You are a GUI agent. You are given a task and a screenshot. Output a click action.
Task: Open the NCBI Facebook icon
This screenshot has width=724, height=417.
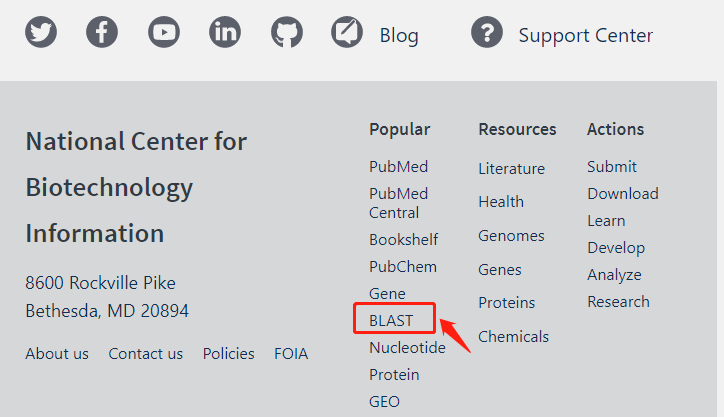point(102,32)
